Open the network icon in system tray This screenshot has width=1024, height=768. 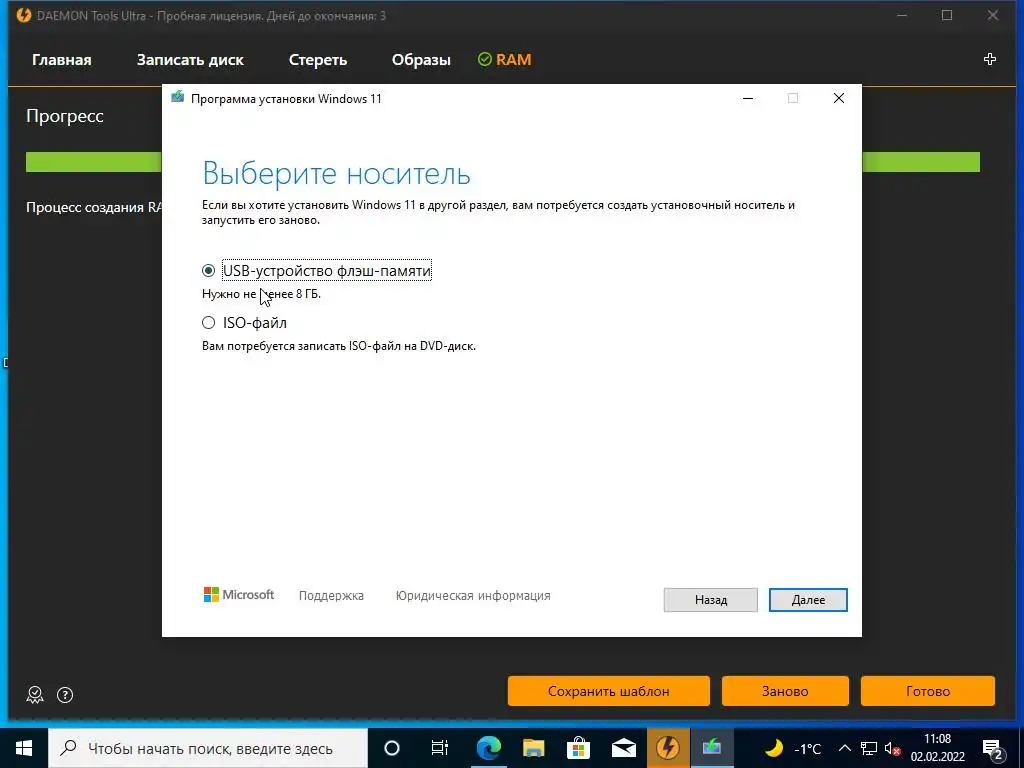pos(869,748)
